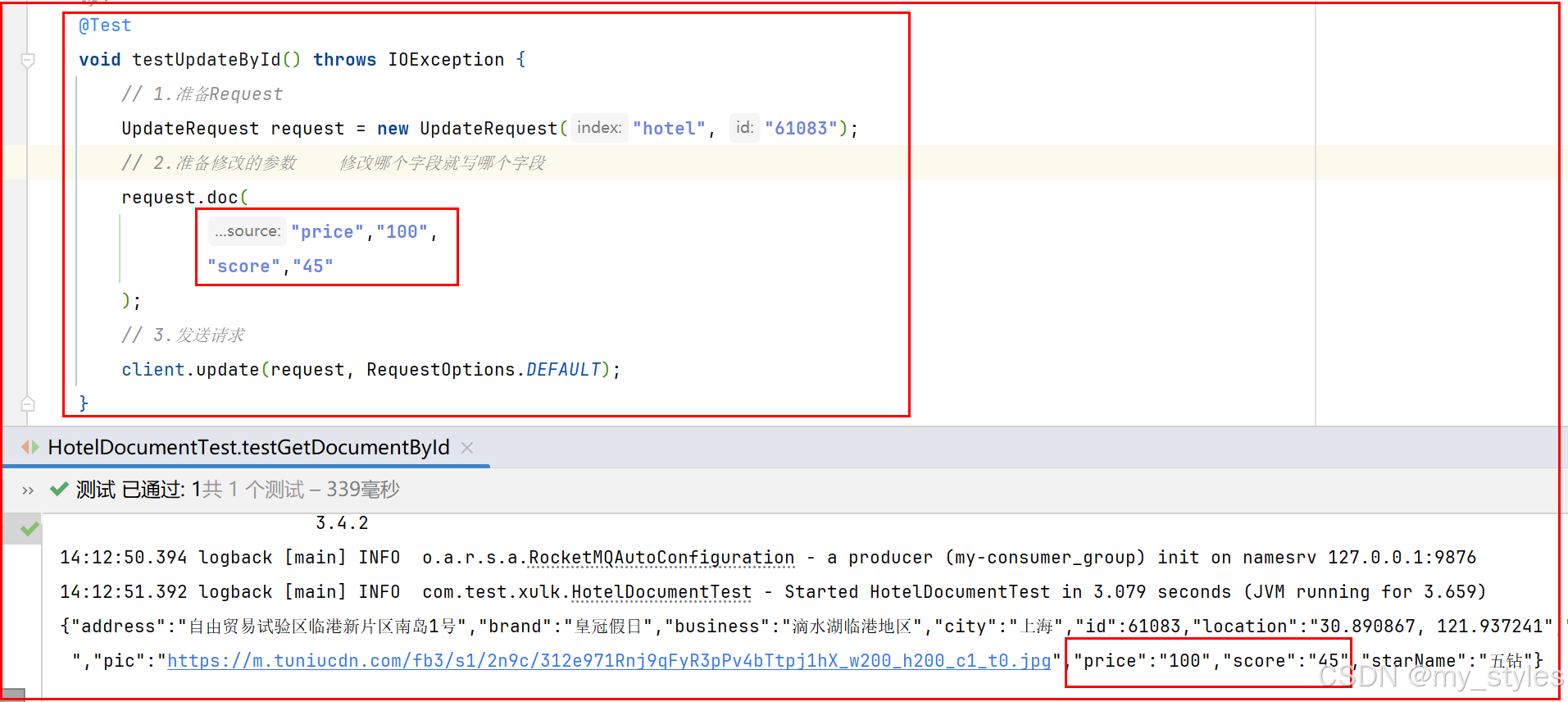
Task: Click the RocketMQAutoConfiguration class reference
Action: click(661, 558)
